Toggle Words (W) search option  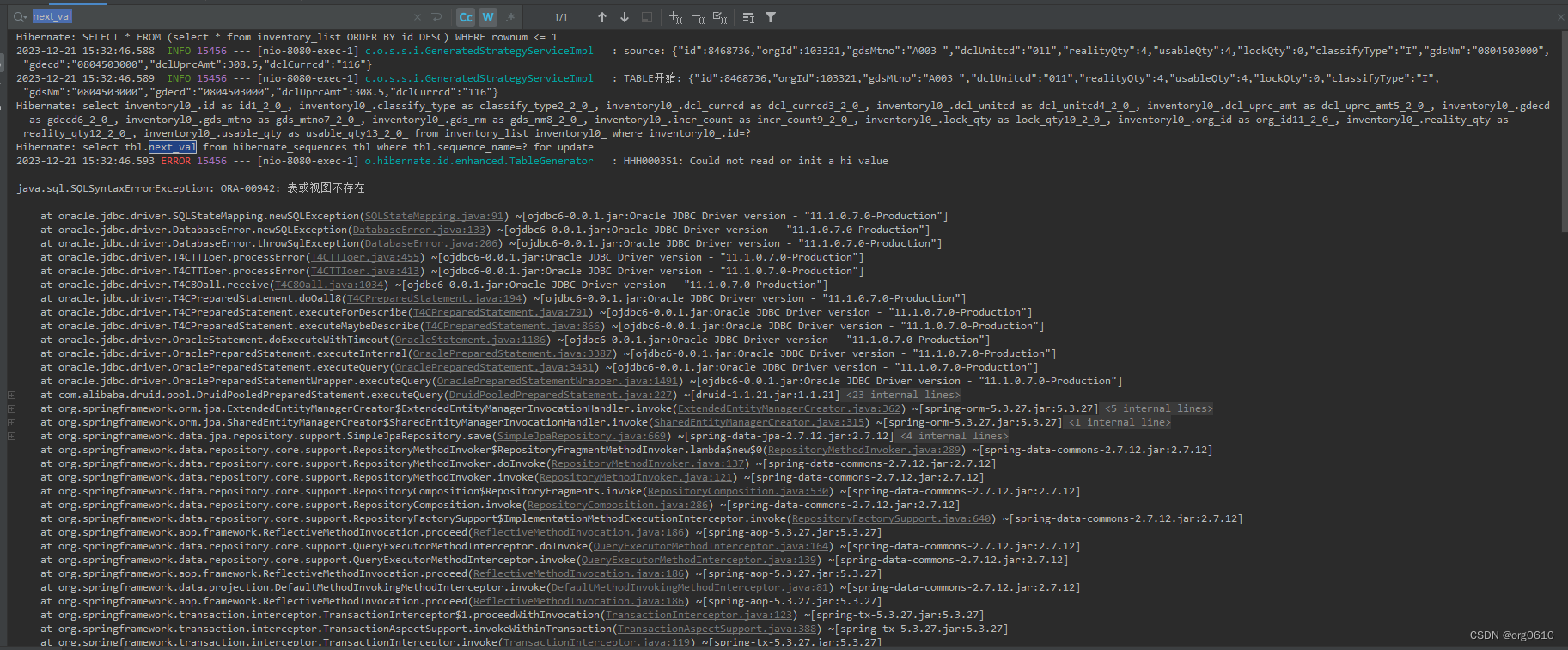point(488,17)
